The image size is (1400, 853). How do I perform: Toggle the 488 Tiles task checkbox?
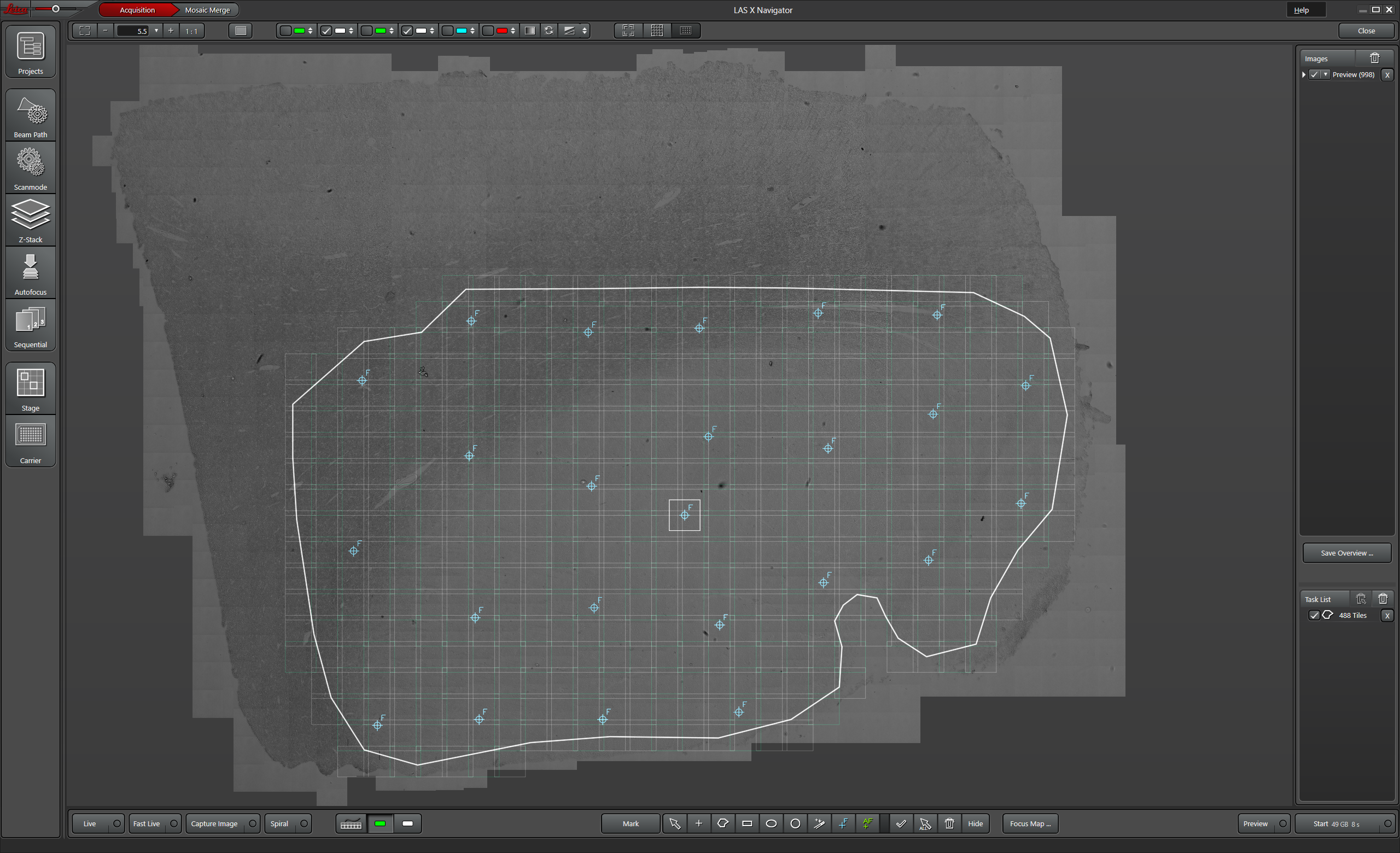coord(1314,615)
